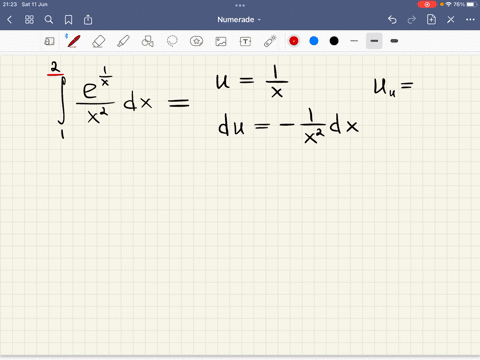Select the Pen tool
Viewport: 480px width, 360px height.
click(x=74, y=41)
